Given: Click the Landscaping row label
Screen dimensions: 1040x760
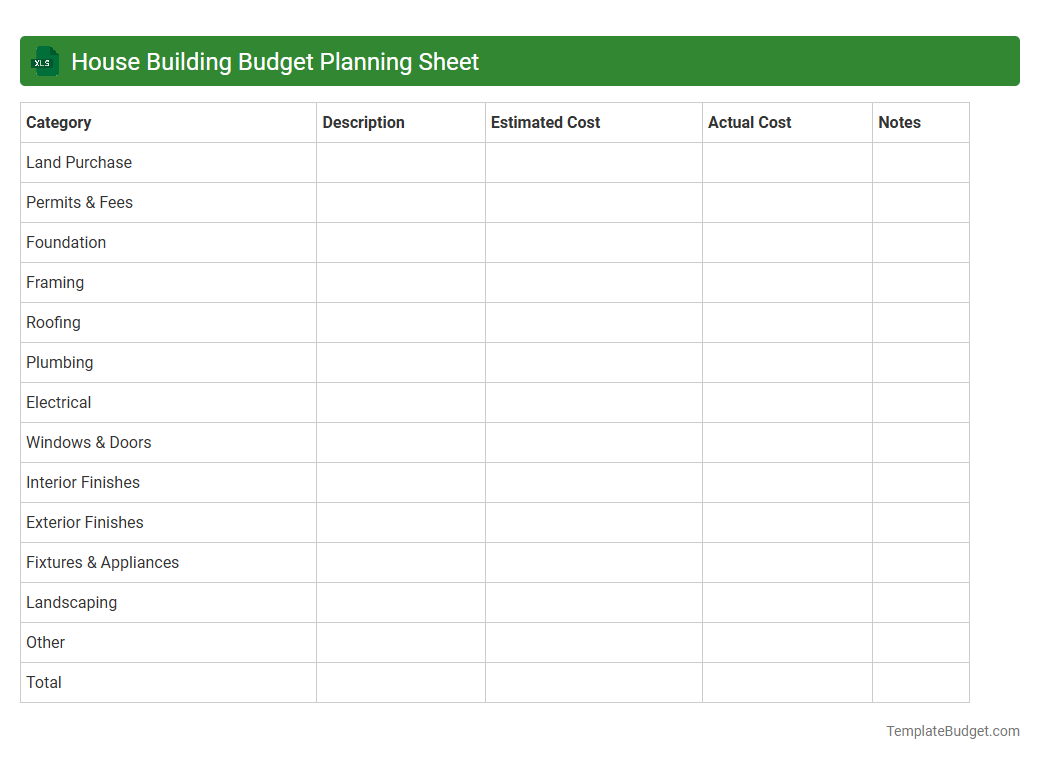Looking at the screenshot, I should coord(71,602).
